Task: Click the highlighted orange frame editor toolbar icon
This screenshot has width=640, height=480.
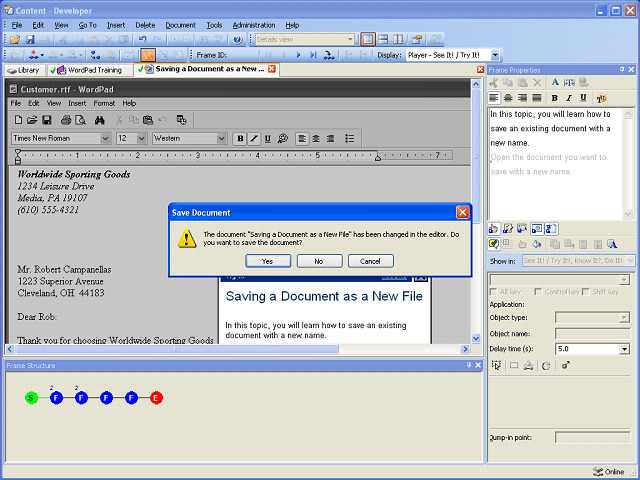Action: 148,55
